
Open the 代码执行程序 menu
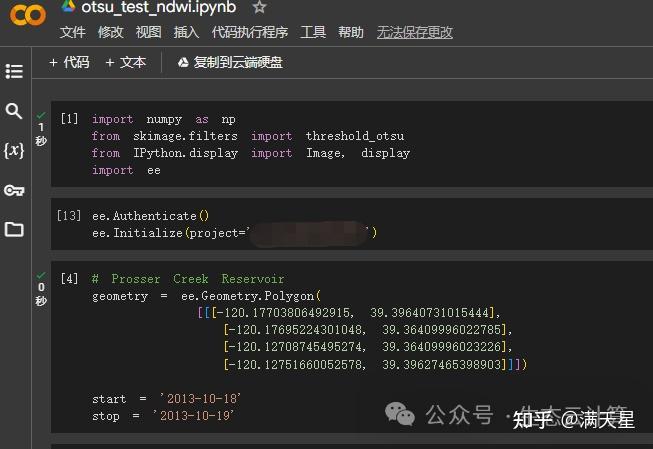(x=249, y=32)
